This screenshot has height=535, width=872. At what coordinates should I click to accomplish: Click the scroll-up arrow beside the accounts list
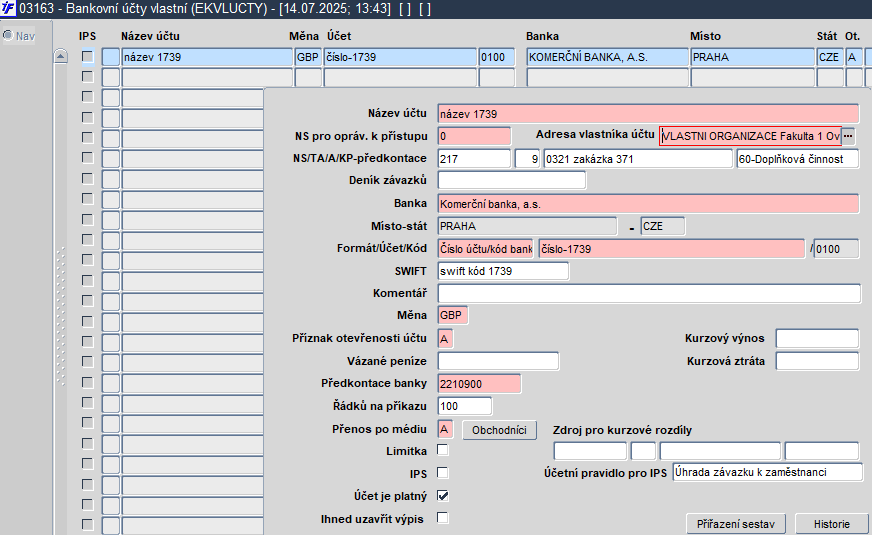pos(61,56)
